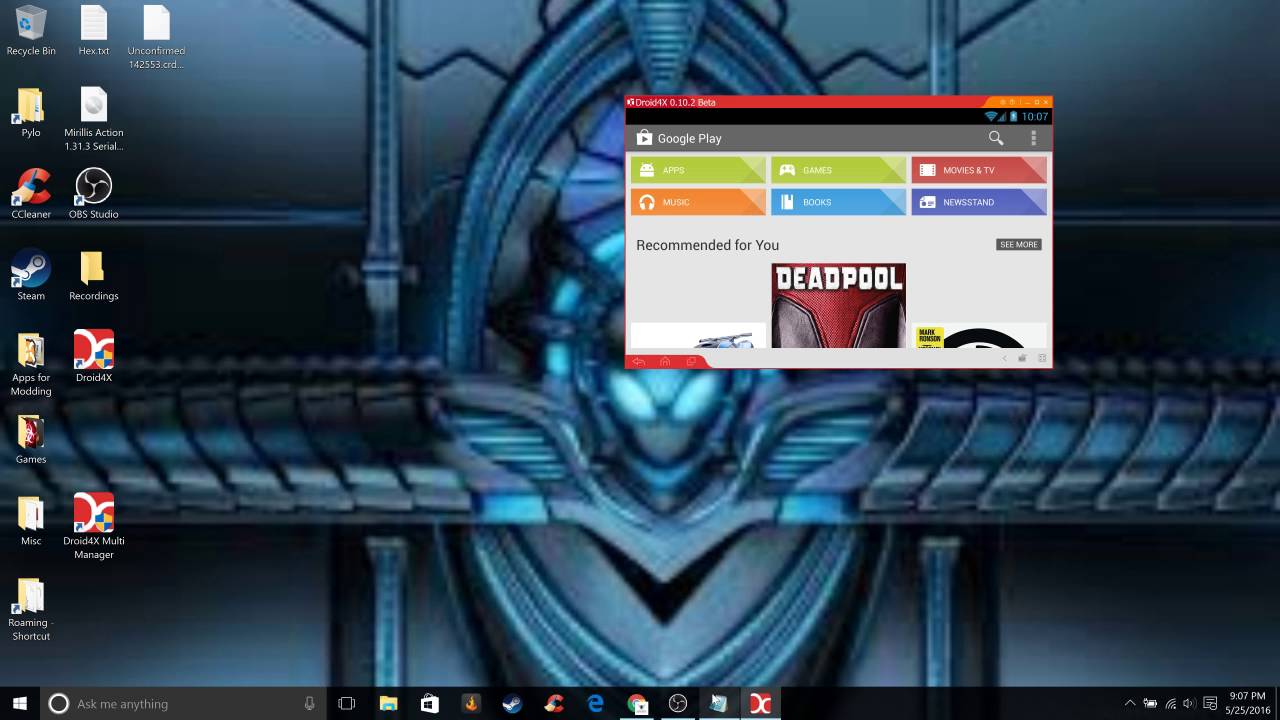This screenshot has width=1280, height=720.
Task: Open Windows Store from taskbar
Action: pyautogui.click(x=429, y=703)
